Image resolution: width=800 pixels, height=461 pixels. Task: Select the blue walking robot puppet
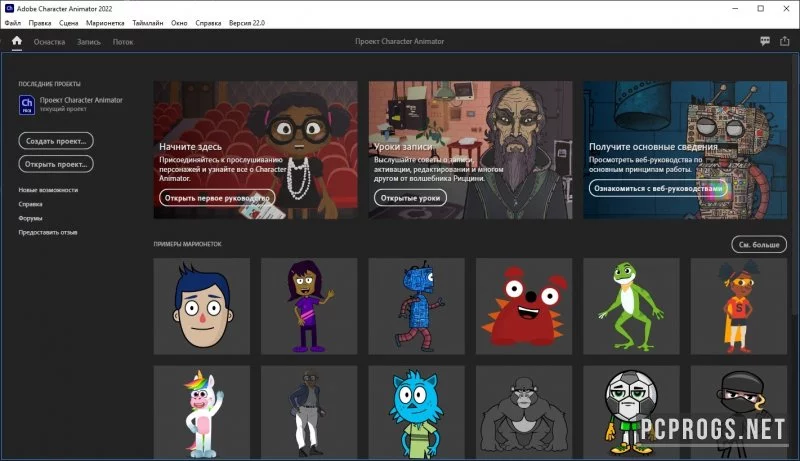click(416, 306)
